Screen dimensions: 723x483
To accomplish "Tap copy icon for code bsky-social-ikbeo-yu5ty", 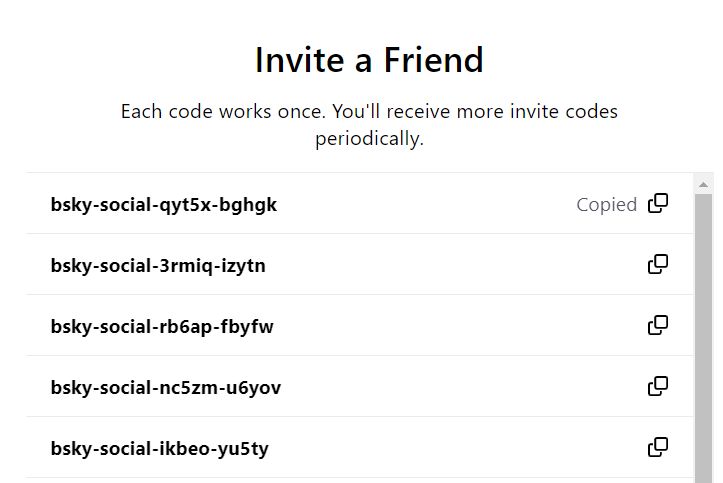I will point(658,447).
